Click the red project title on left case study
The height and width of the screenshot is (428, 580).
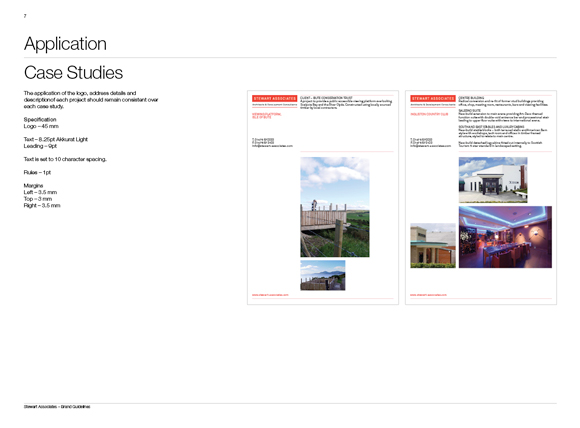coord(267,115)
